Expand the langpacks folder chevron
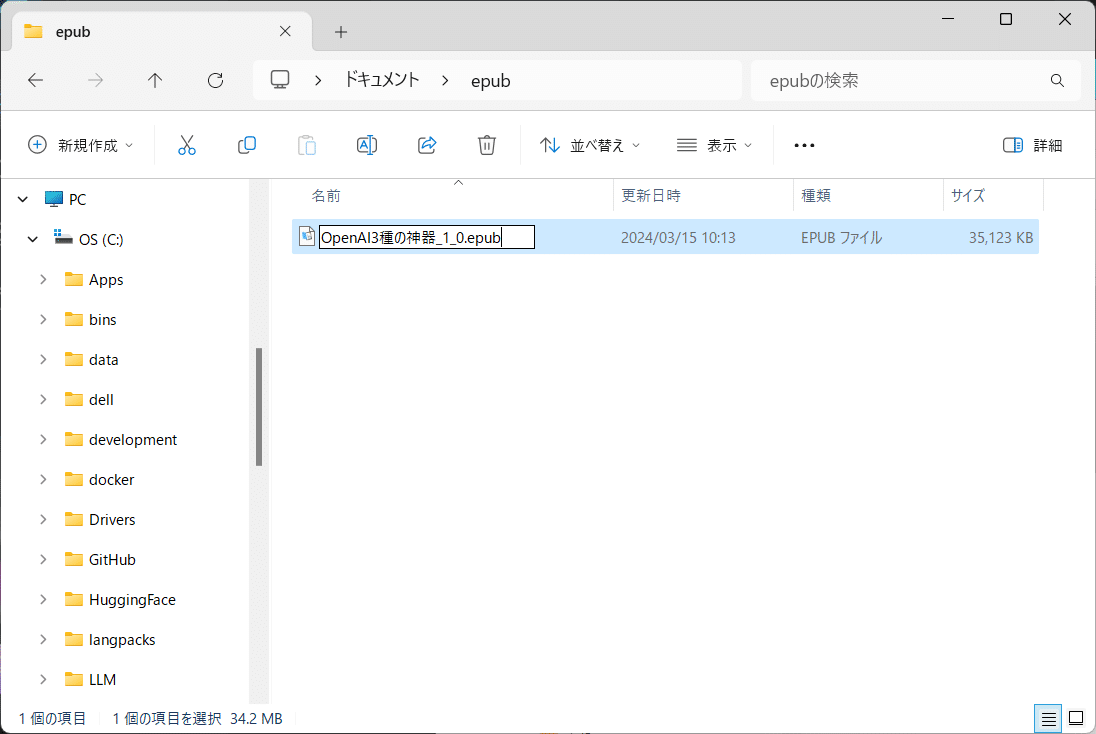 point(43,639)
